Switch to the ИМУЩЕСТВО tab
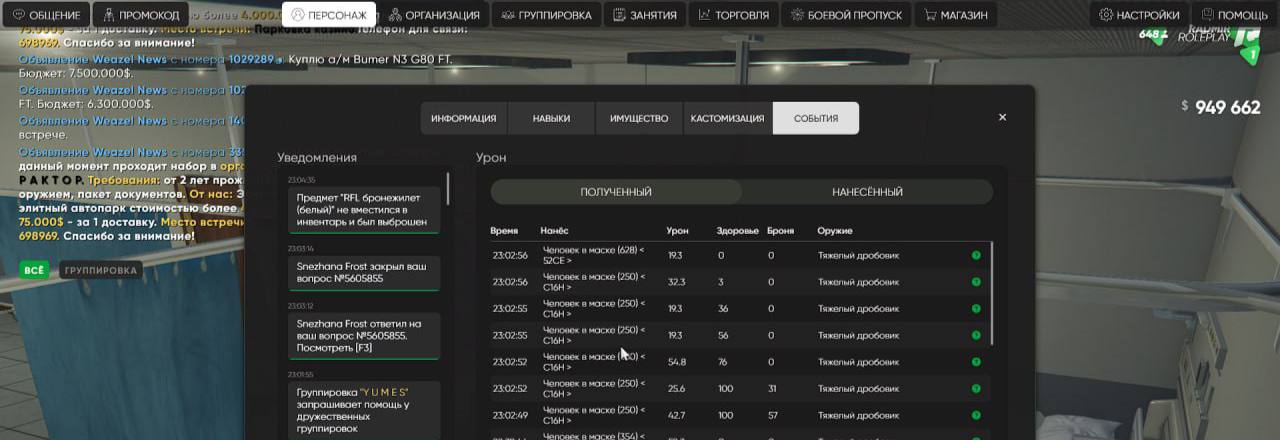Image resolution: width=1280 pixels, height=440 pixels. (x=639, y=118)
